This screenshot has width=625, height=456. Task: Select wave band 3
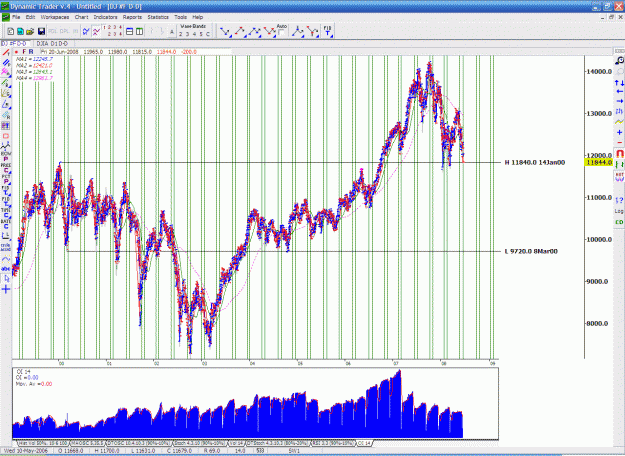pos(187,34)
